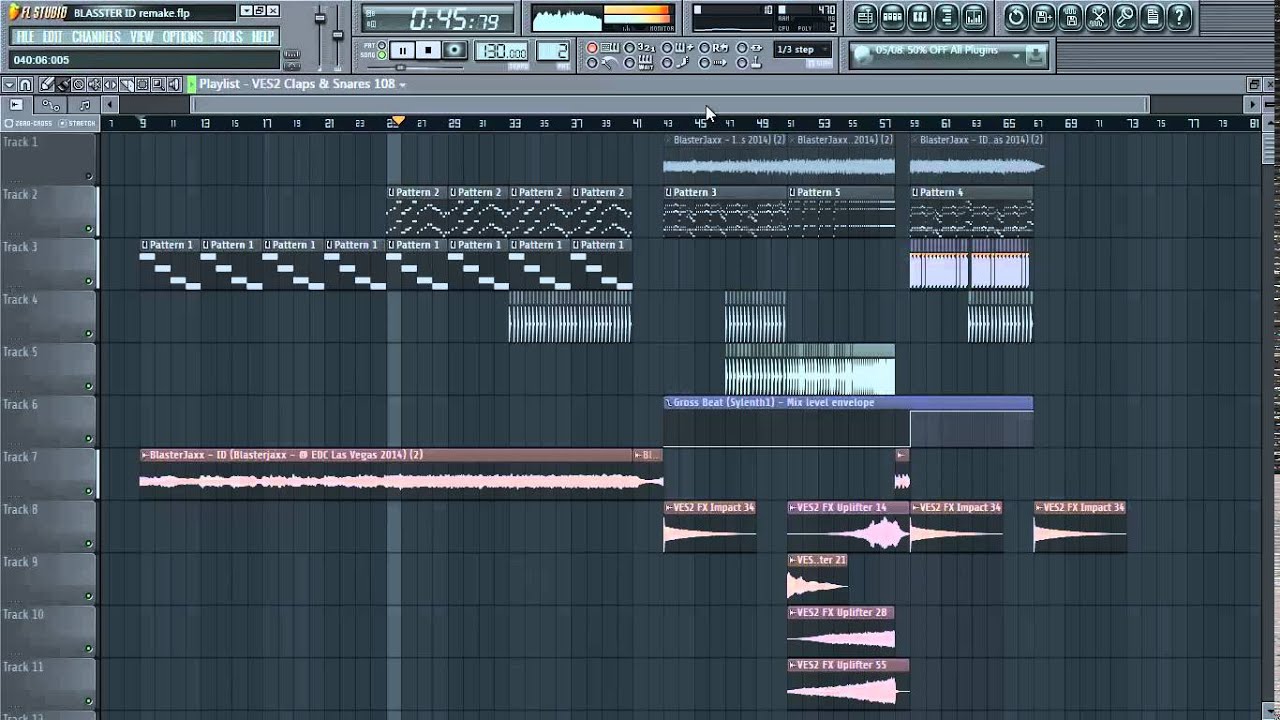Switch to automation clips curve icon

click(x=50, y=105)
